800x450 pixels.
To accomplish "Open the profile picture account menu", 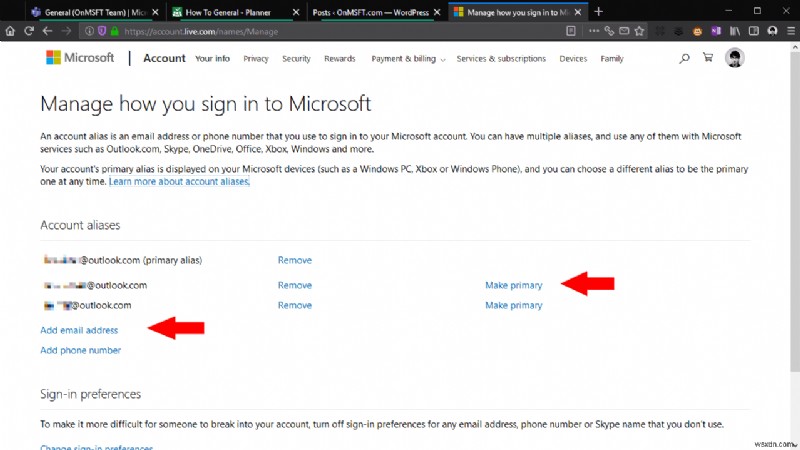I will click(734, 58).
